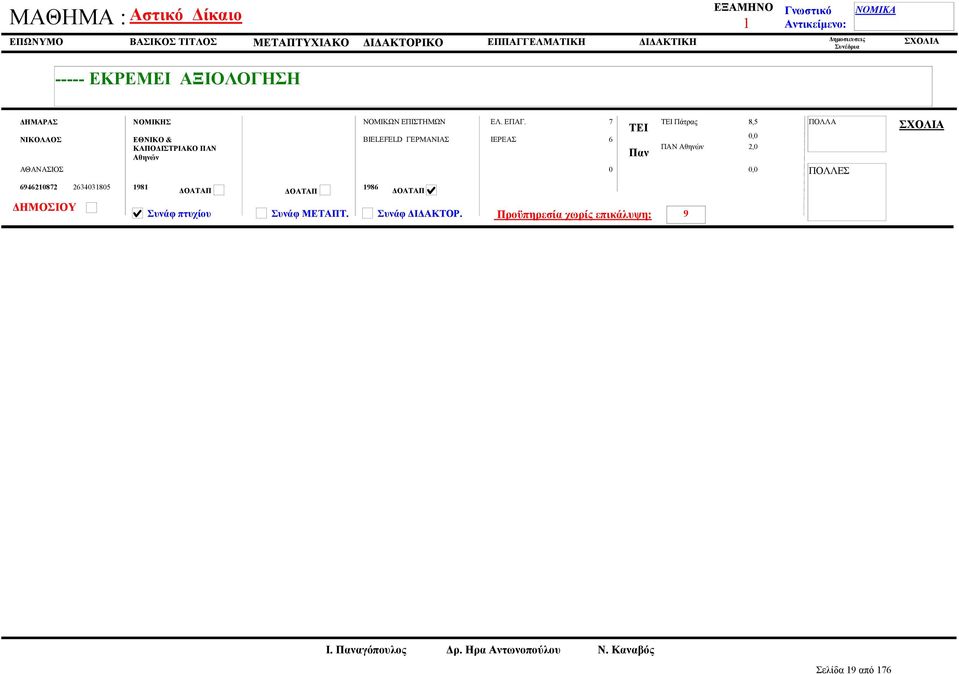Click the ΤΕΙ Πάτρας teaching entry

(679, 122)
